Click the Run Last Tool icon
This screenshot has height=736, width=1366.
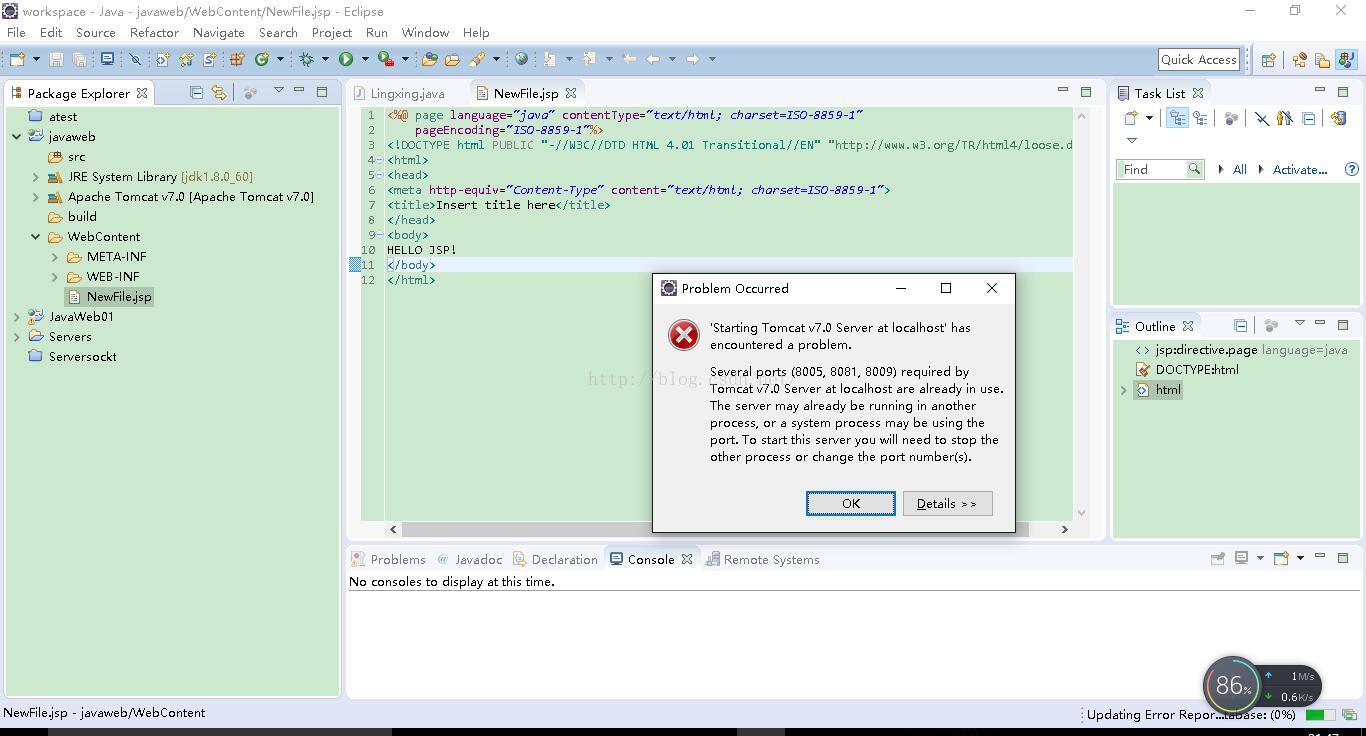coord(386,59)
